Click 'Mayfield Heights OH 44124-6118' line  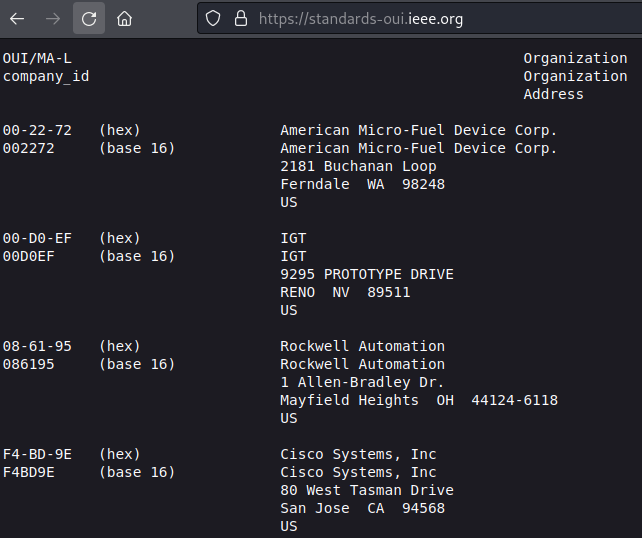pyautogui.click(x=419, y=401)
